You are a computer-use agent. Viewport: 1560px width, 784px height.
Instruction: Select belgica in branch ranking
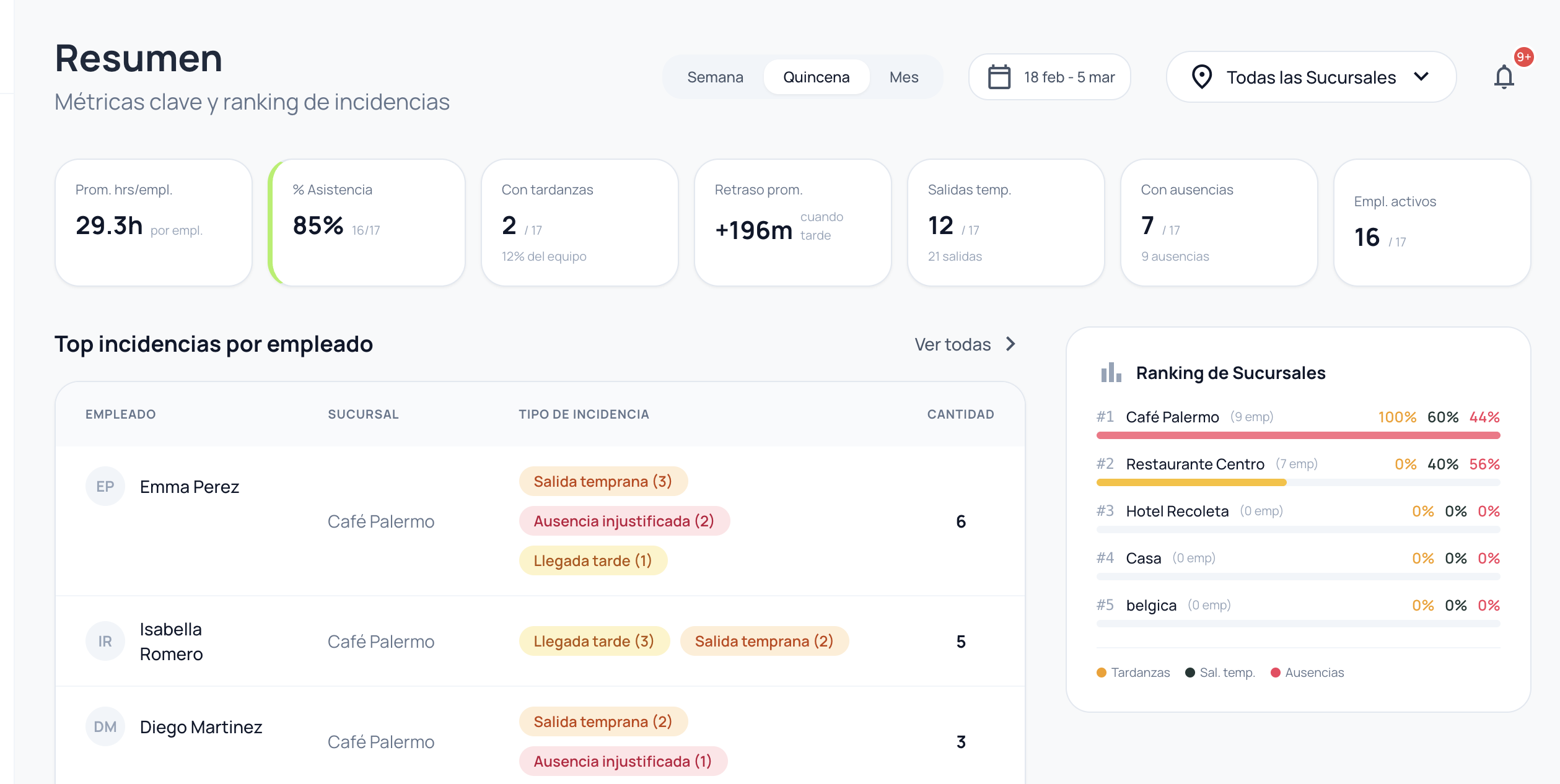[x=1298, y=612]
